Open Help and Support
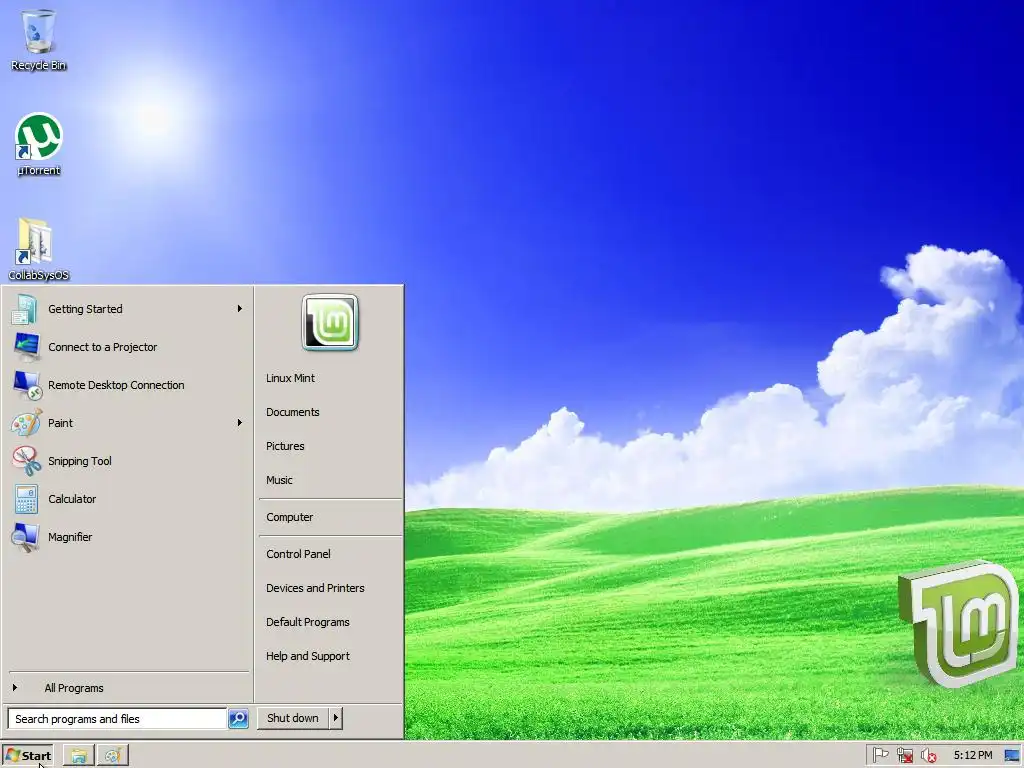 (x=308, y=656)
